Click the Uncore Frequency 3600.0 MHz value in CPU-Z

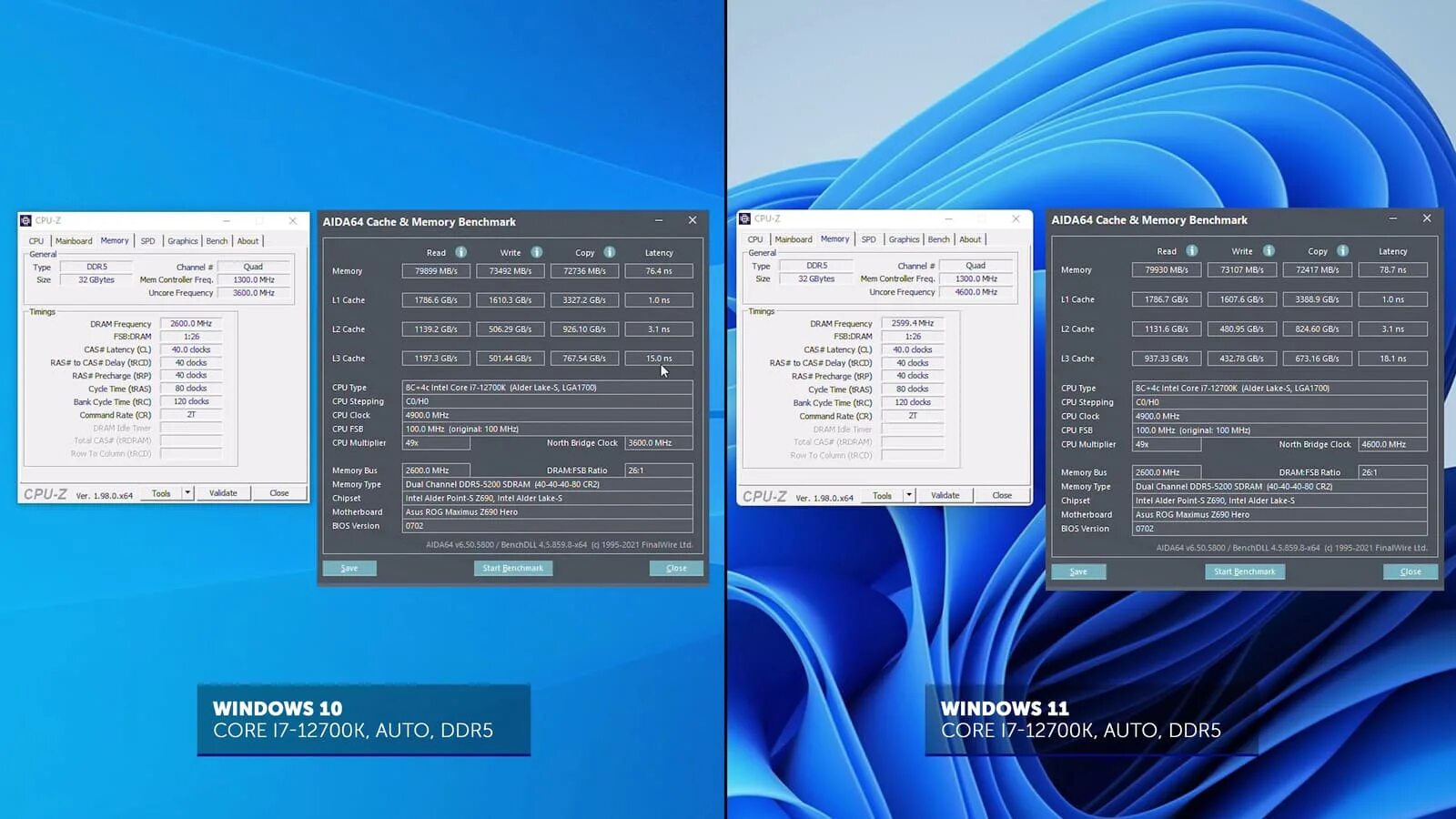click(x=254, y=293)
